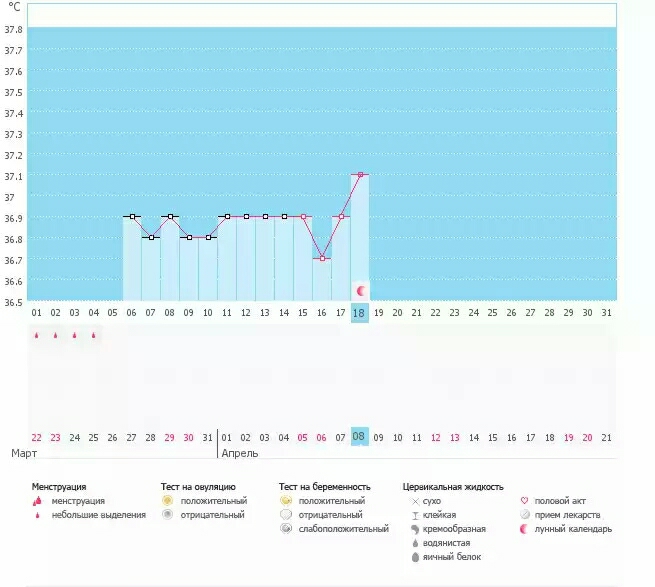This screenshot has height=587, width=655.
Task: Click the spotting drop marker under cycle day 01
Action: click(36, 335)
